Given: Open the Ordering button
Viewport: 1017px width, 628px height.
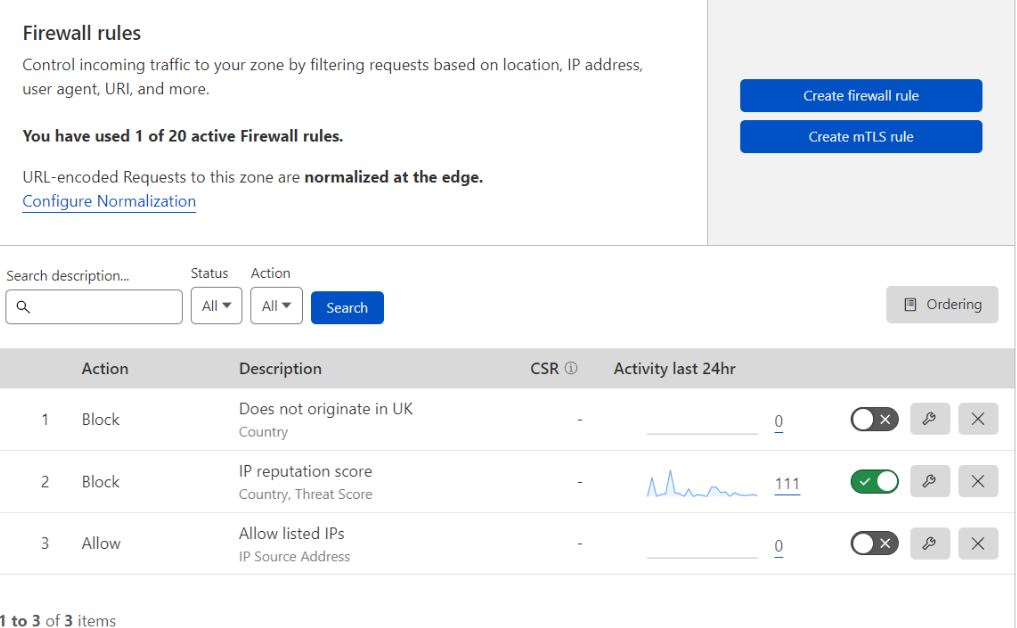Looking at the screenshot, I should pos(942,304).
